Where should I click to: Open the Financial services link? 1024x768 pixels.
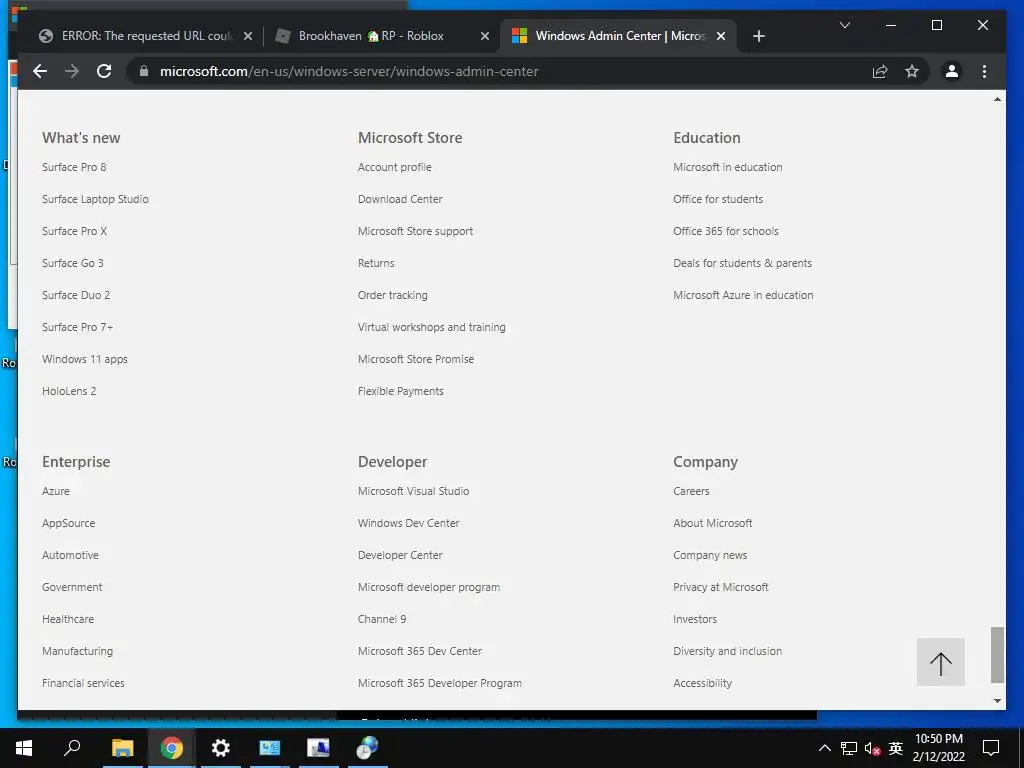[x=83, y=683]
